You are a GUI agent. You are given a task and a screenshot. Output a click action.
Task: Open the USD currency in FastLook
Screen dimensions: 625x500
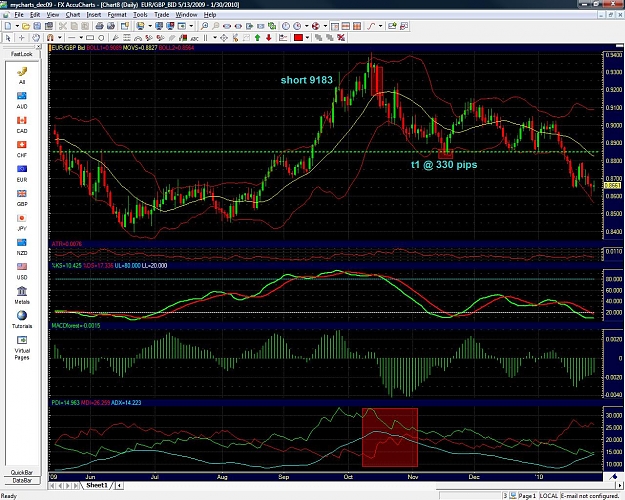(22, 271)
